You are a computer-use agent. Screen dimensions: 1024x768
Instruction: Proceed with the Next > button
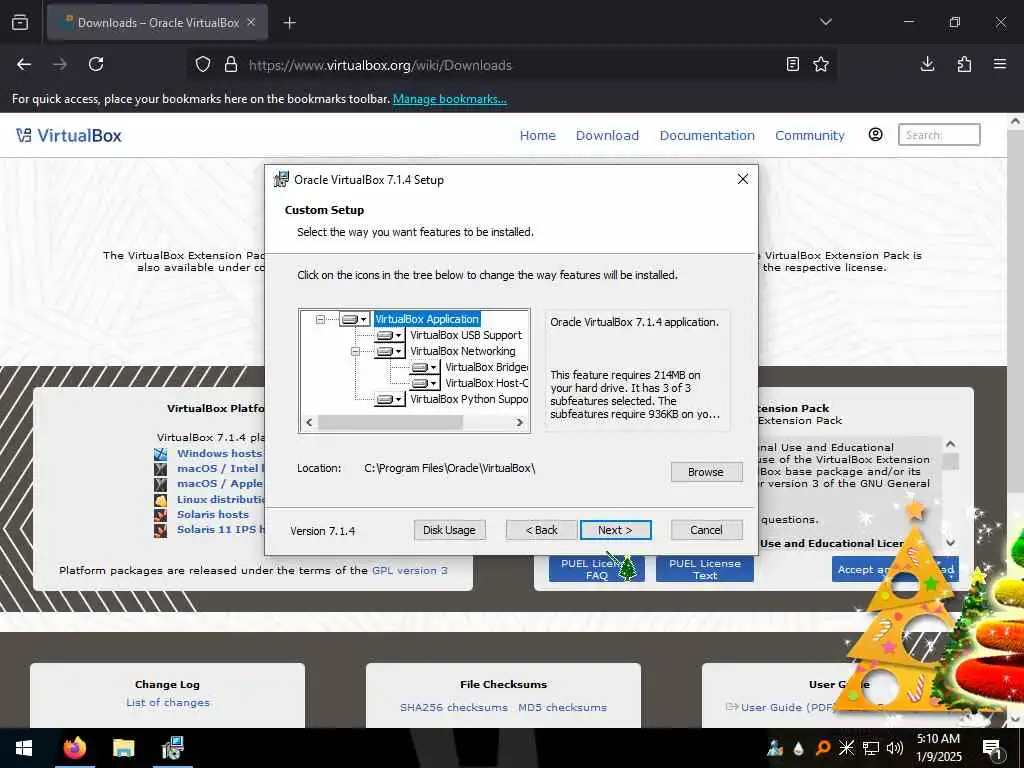pos(615,530)
